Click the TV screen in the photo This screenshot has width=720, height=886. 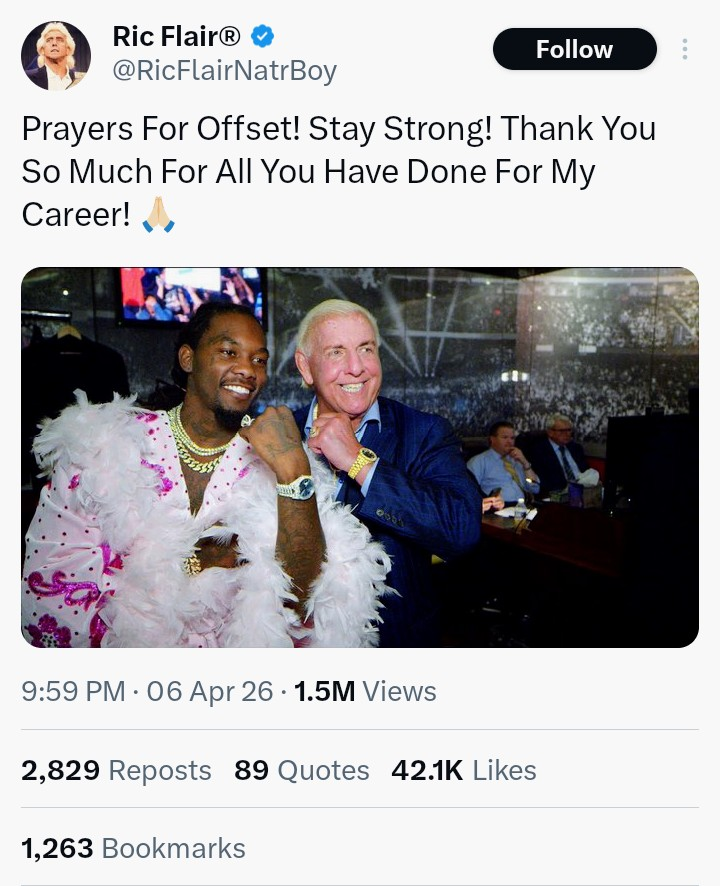191,294
